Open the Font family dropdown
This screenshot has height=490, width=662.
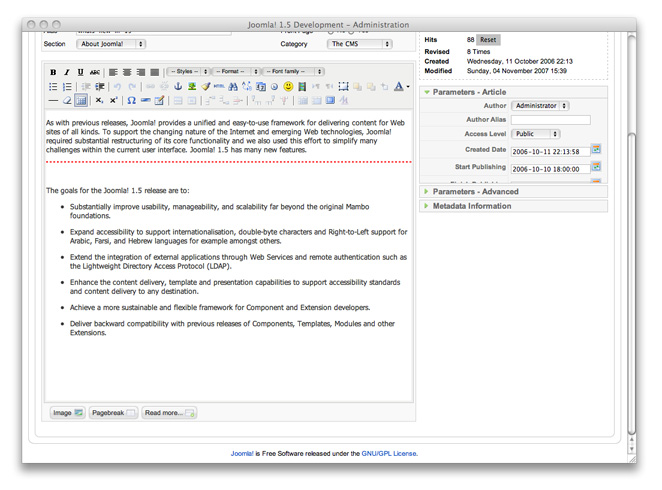point(293,72)
